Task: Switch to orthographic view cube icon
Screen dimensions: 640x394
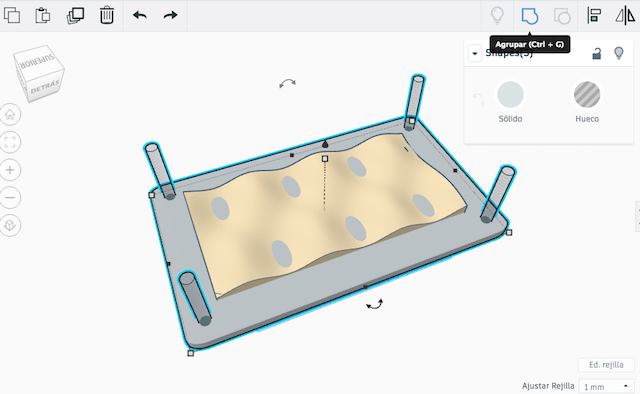Action: pos(10,225)
